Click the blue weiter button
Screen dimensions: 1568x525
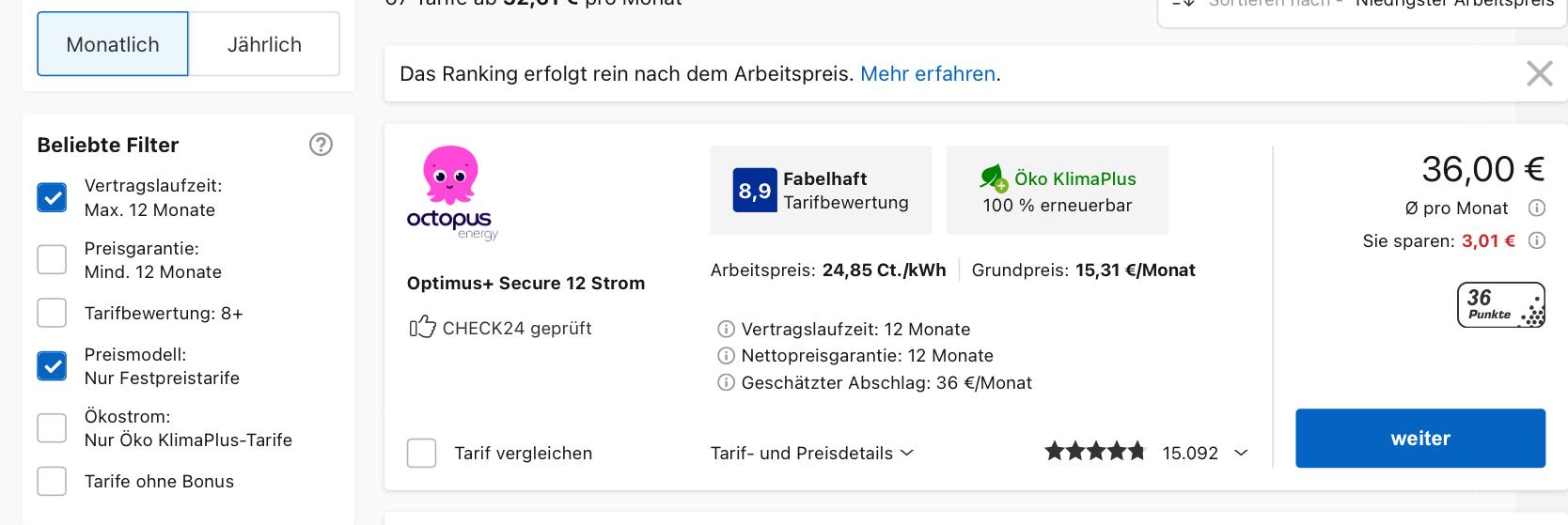1419,439
